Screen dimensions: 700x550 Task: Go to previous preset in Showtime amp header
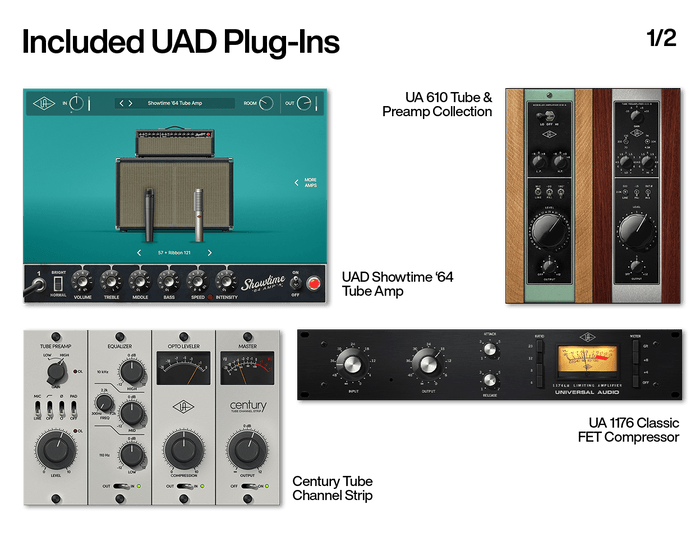[121, 103]
